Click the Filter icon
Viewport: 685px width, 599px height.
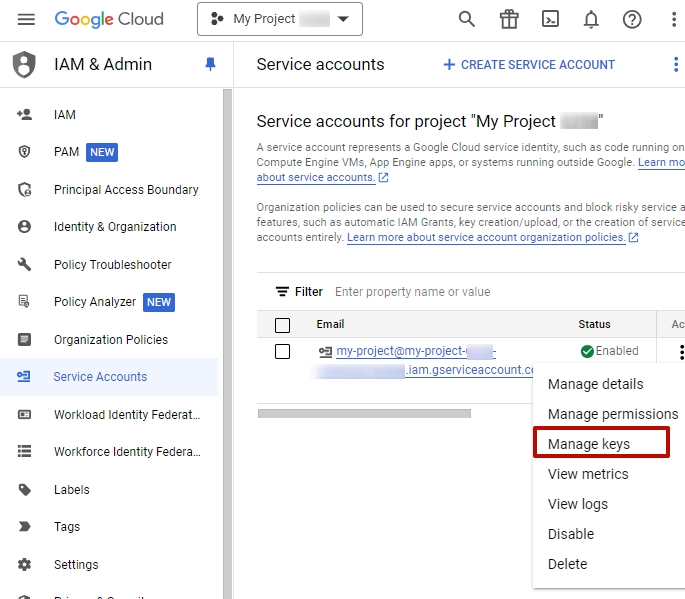[x=282, y=291]
